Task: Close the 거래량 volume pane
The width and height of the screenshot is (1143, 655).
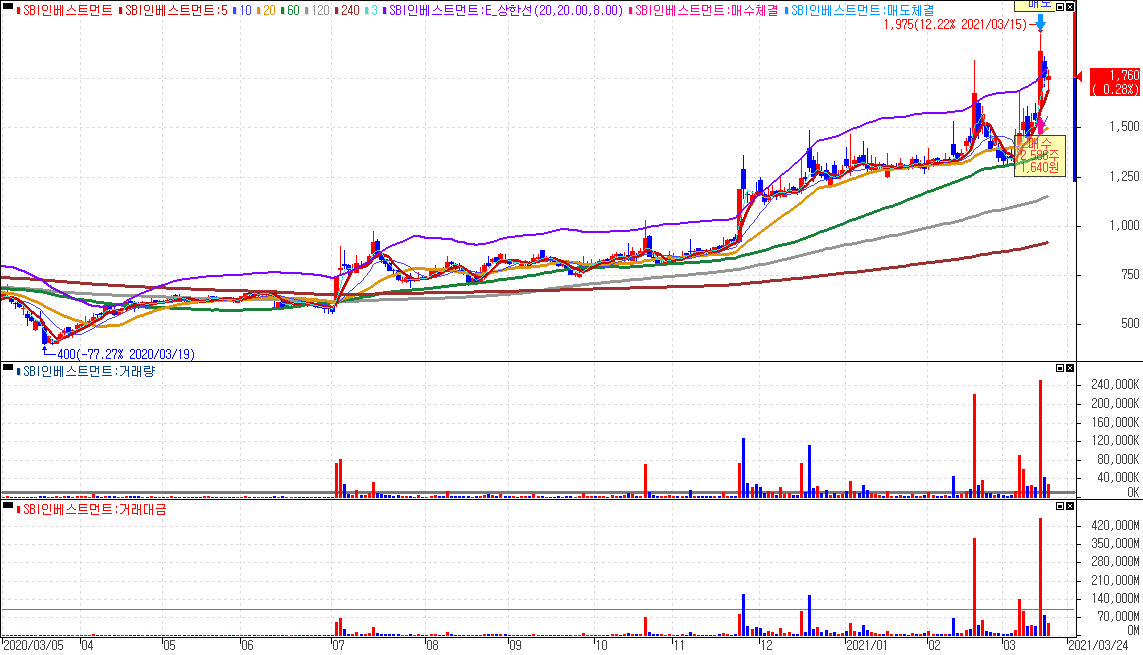Action: tap(1070, 368)
